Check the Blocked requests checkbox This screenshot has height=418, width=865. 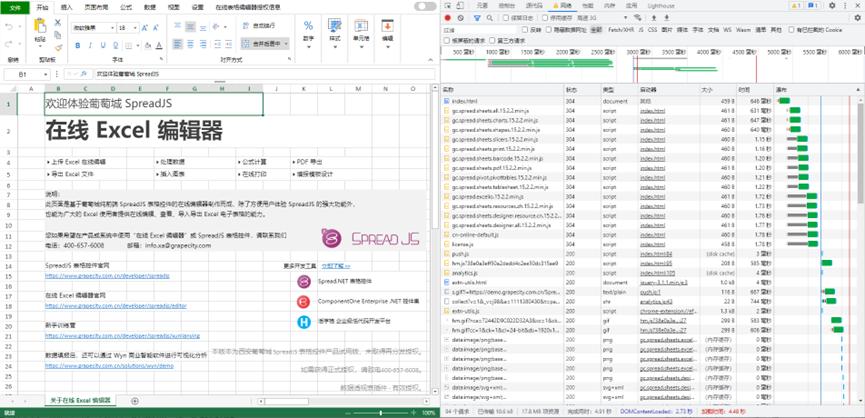(447, 40)
